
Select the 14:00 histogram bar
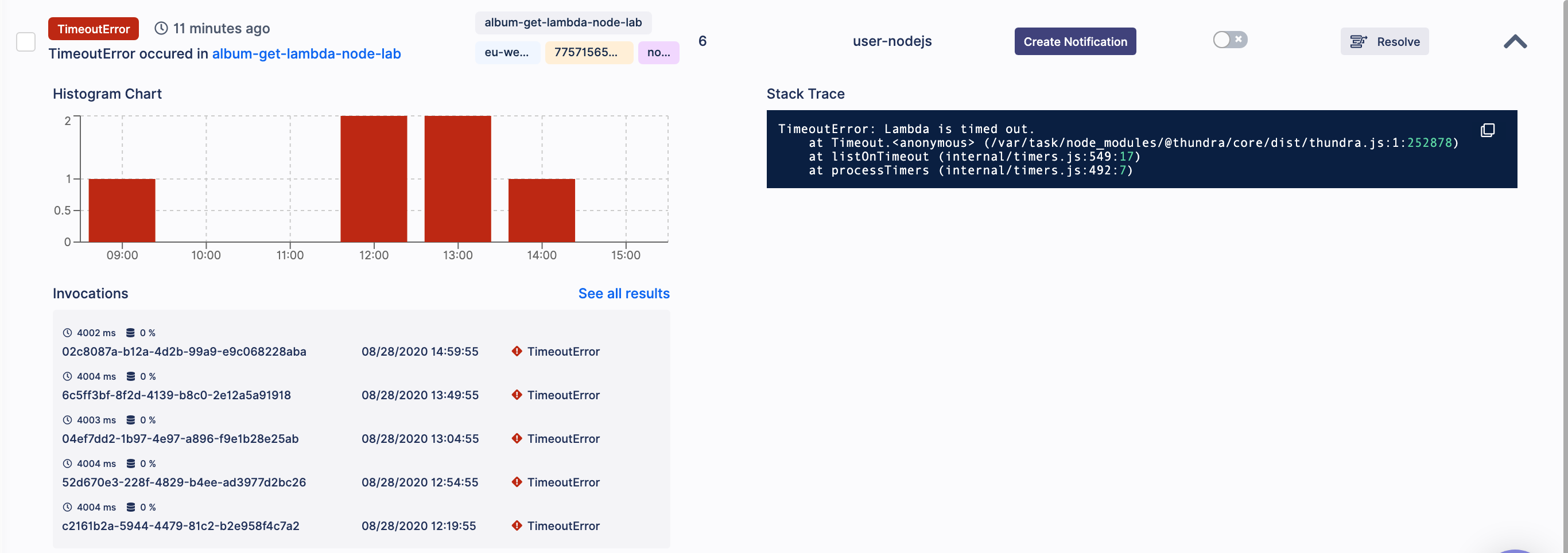(x=542, y=211)
